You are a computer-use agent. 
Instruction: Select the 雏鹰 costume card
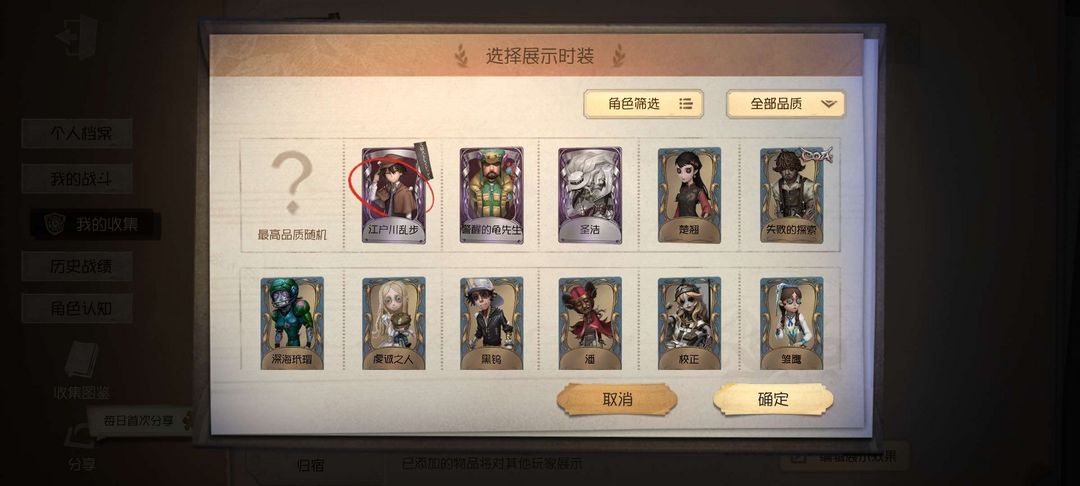click(791, 324)
